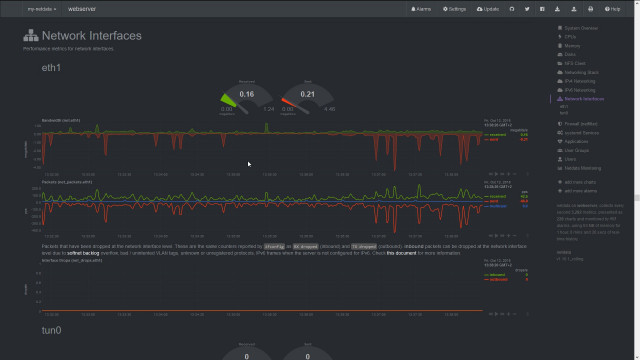This screenshot has height=360, width=640.
Task: Click the eth1 section heading
Action: click(x=51, y=68)
